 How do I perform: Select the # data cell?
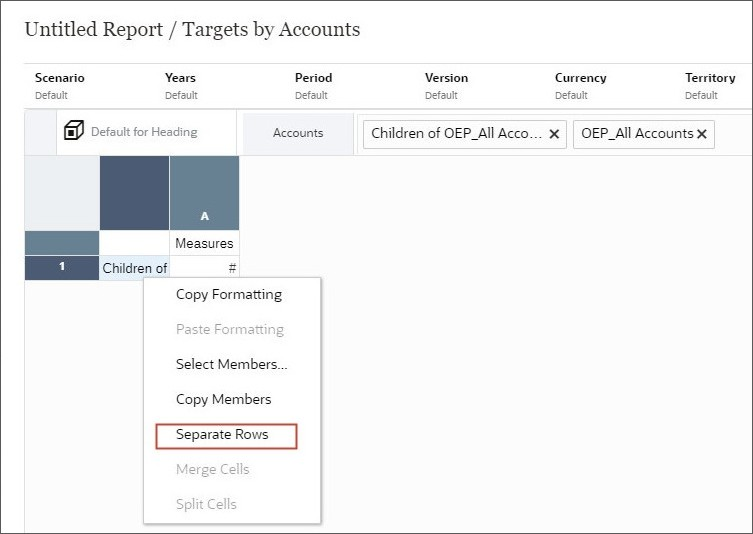coord(204,268)
